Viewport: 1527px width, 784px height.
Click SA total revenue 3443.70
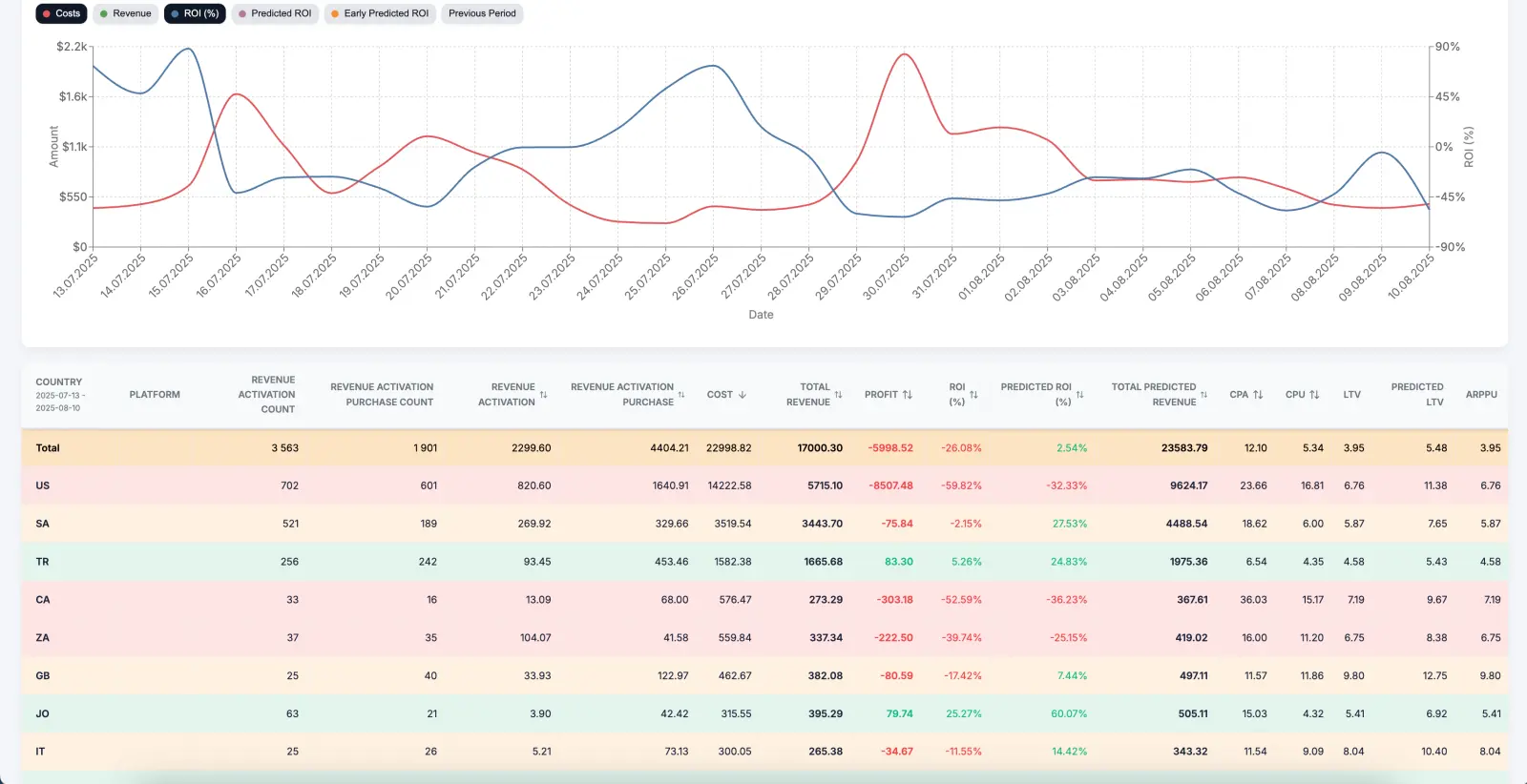(x=822, y=524)
